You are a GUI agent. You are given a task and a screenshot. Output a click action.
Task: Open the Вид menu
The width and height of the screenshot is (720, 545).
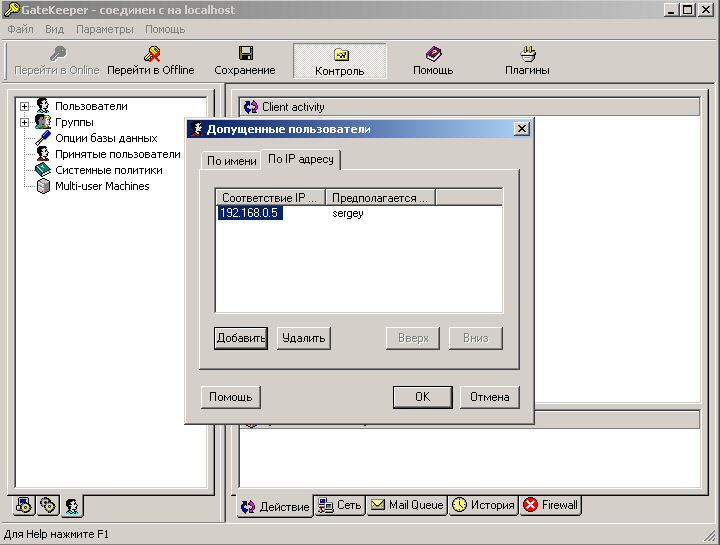coord(54,29)
